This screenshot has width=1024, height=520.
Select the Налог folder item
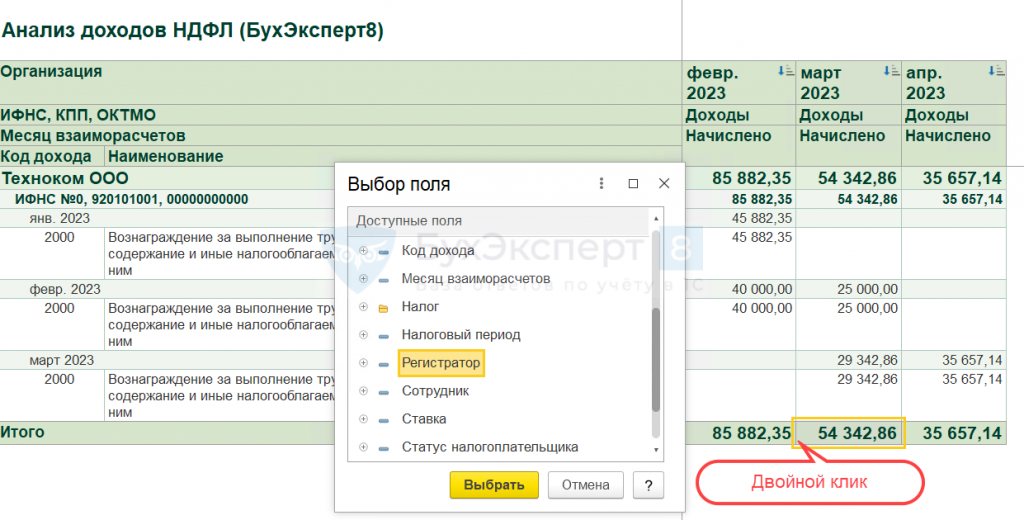point(420,306)
